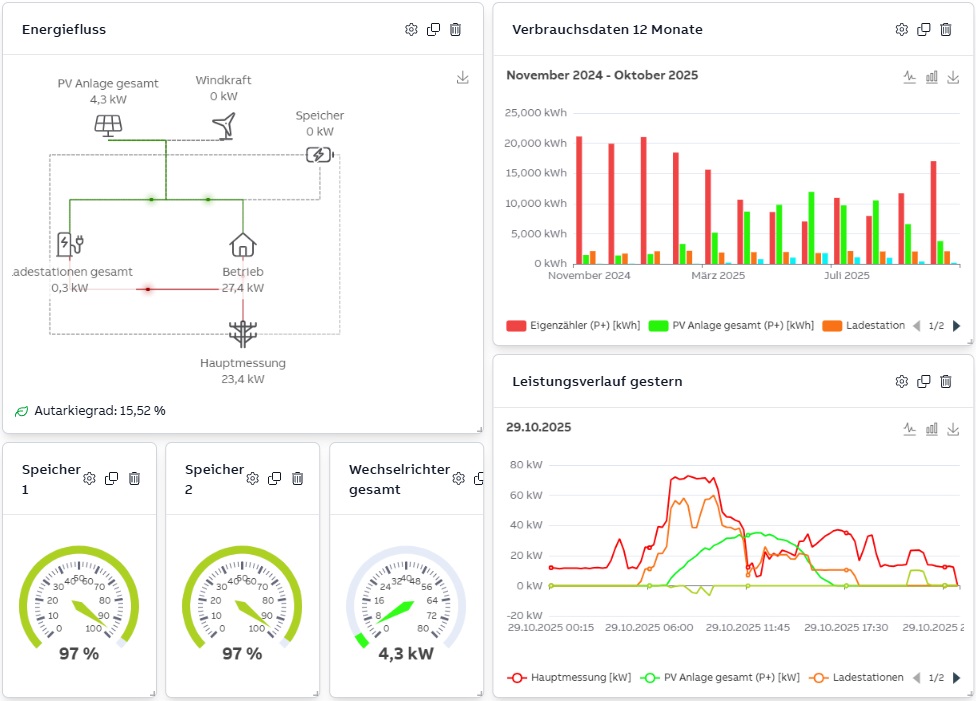Go to previous legend page in Verbrauchsdaten

tap(916, 326)
